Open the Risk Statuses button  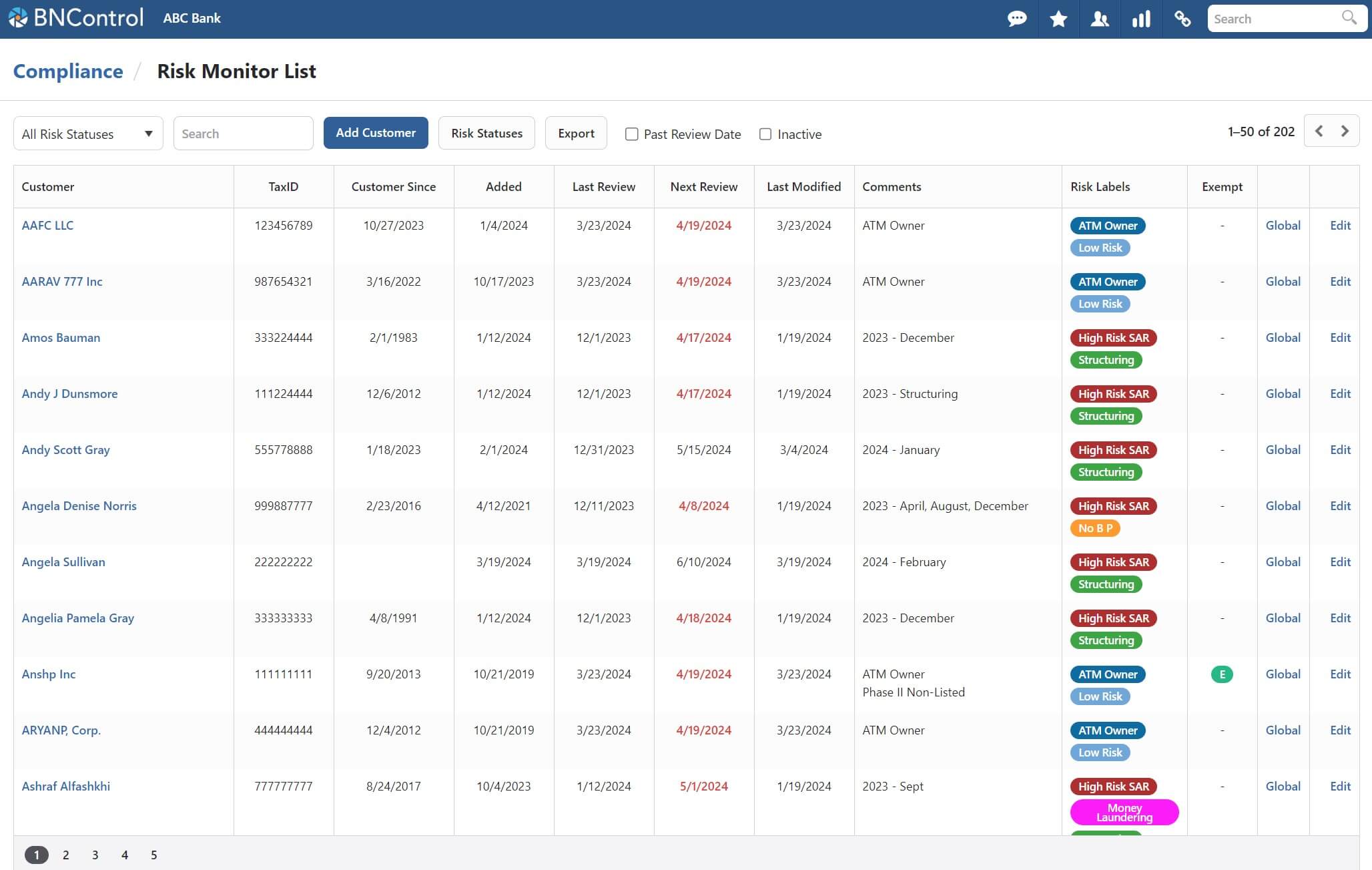(486, 133)
